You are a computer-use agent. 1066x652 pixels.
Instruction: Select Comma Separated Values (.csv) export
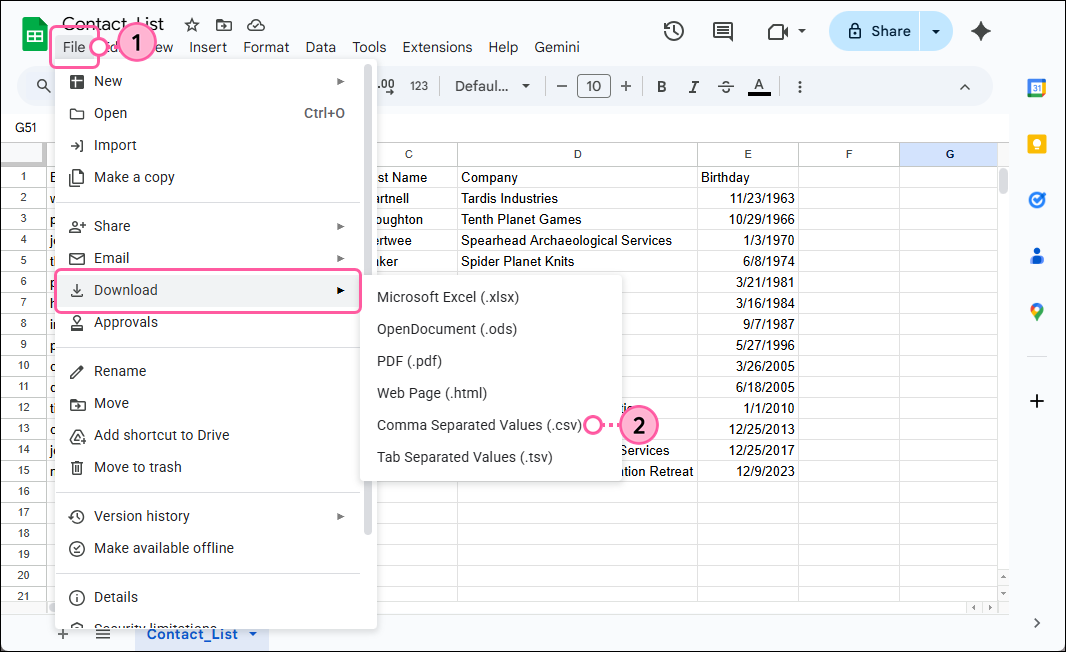[479, 424]
